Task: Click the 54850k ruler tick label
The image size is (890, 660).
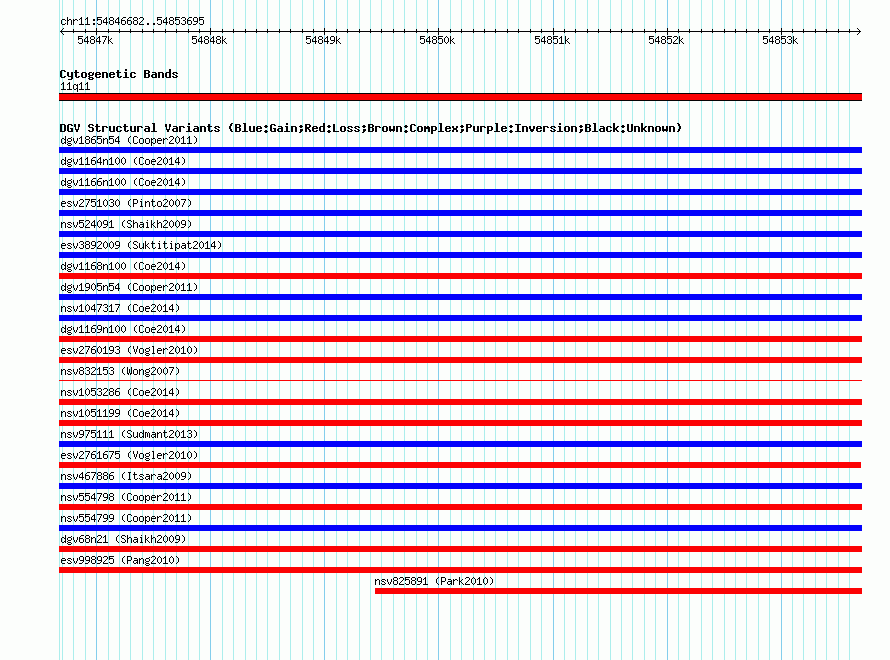Action: tap(437, 40)
